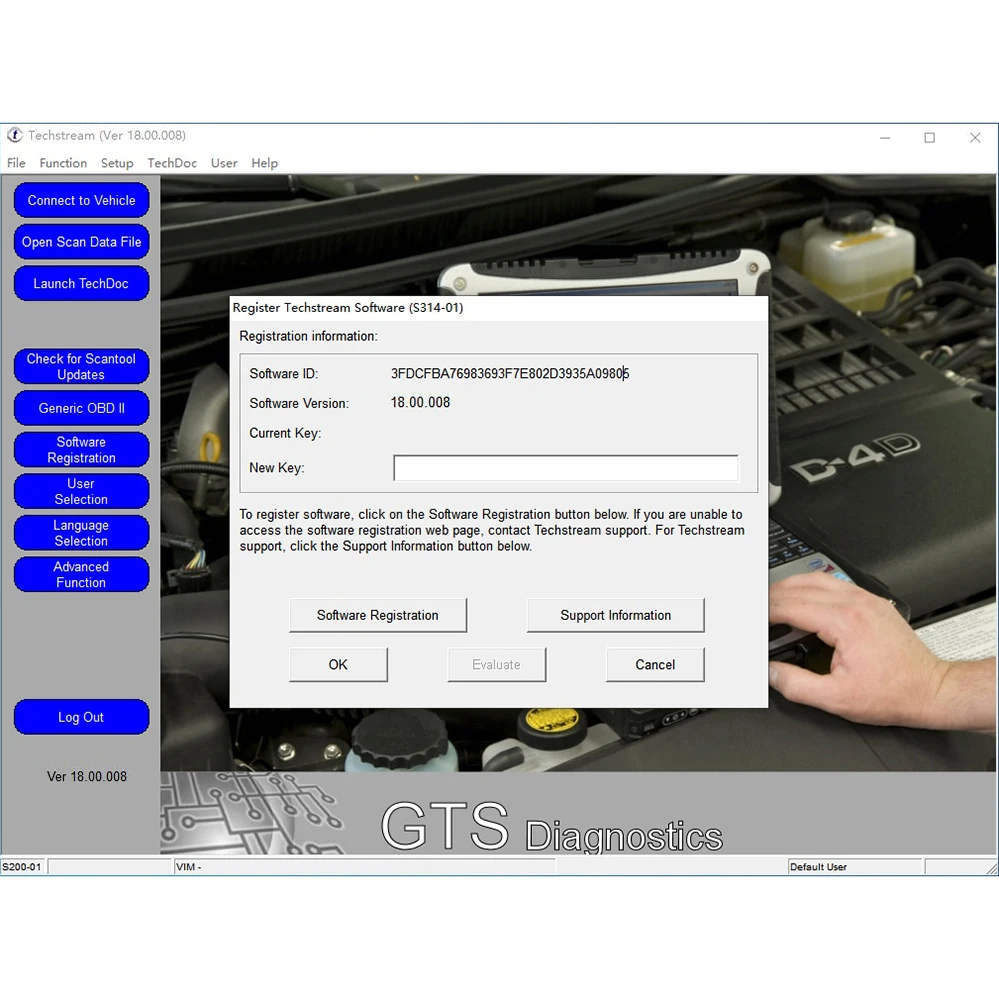The height and width of the screenshot is (999, 999).
Task: Click the window resize grip corner
Action: [991, 868]
